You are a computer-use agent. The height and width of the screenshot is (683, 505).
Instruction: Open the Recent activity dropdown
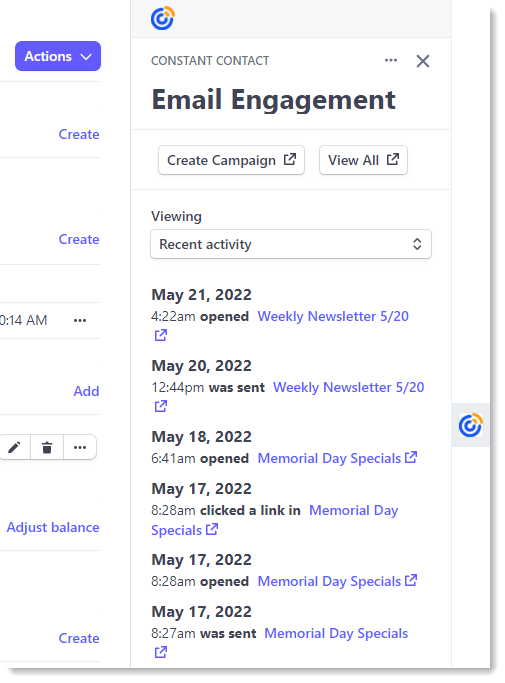point(291,244)
